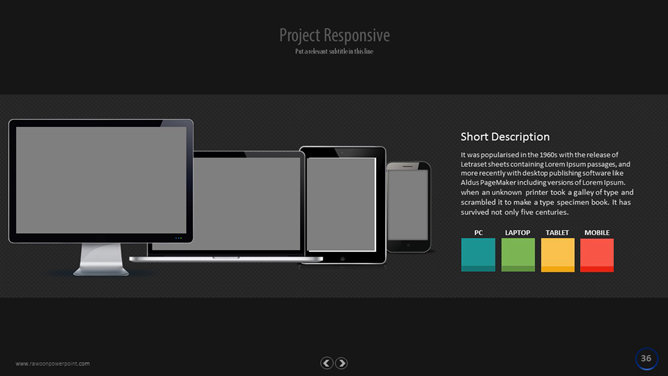Click the Short Description heading
Image resolution: width=668 pixels, height=376 pixels.
[x=505, y=137]
